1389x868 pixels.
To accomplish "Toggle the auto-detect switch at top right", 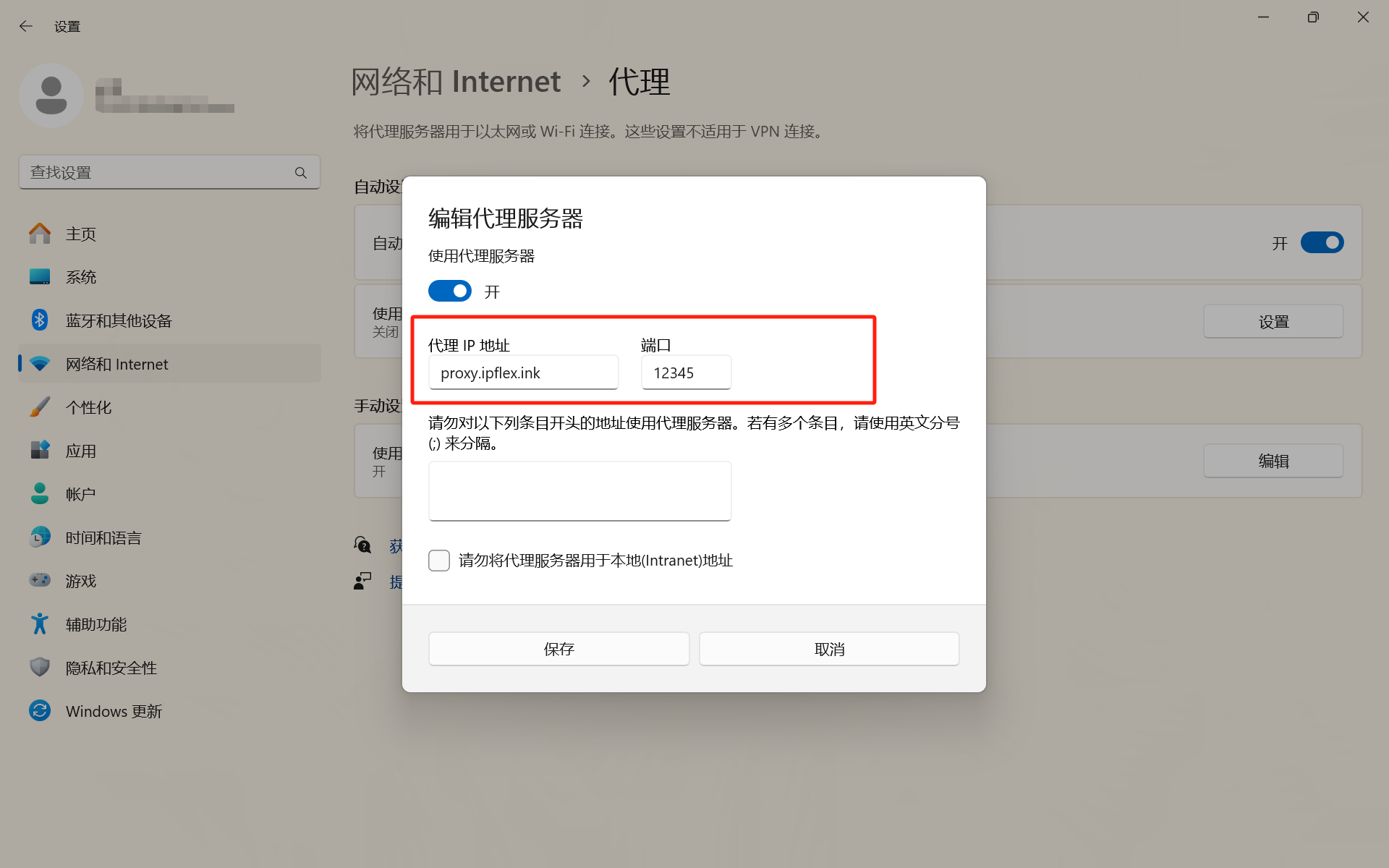I will click(1322, 243).
